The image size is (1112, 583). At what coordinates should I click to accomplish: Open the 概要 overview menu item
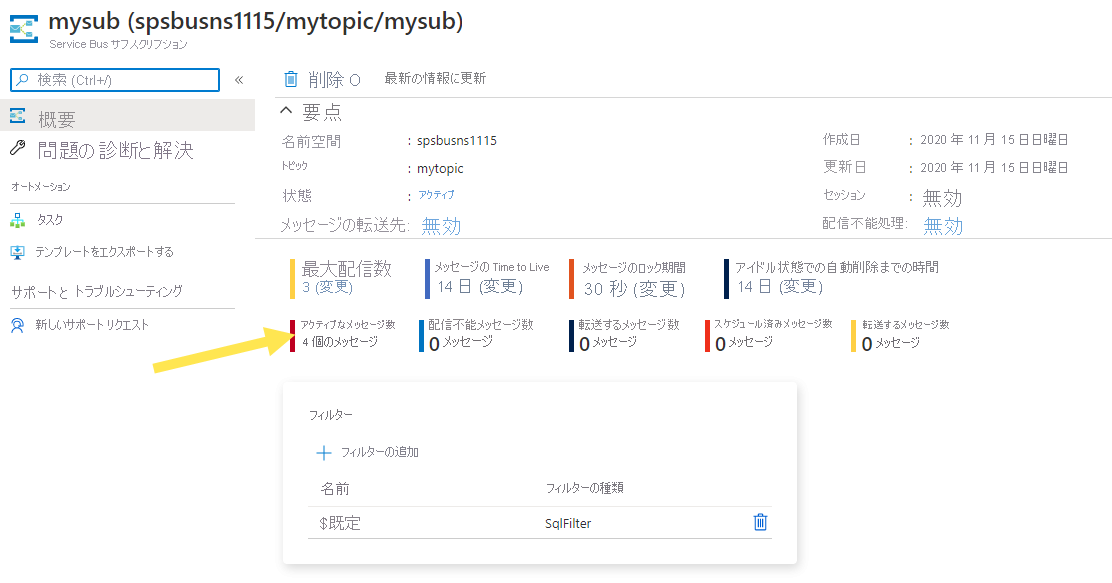128,116
